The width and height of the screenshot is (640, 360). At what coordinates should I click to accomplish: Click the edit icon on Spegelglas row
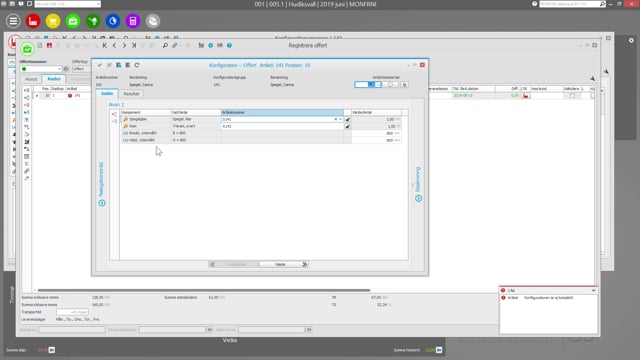347,120
